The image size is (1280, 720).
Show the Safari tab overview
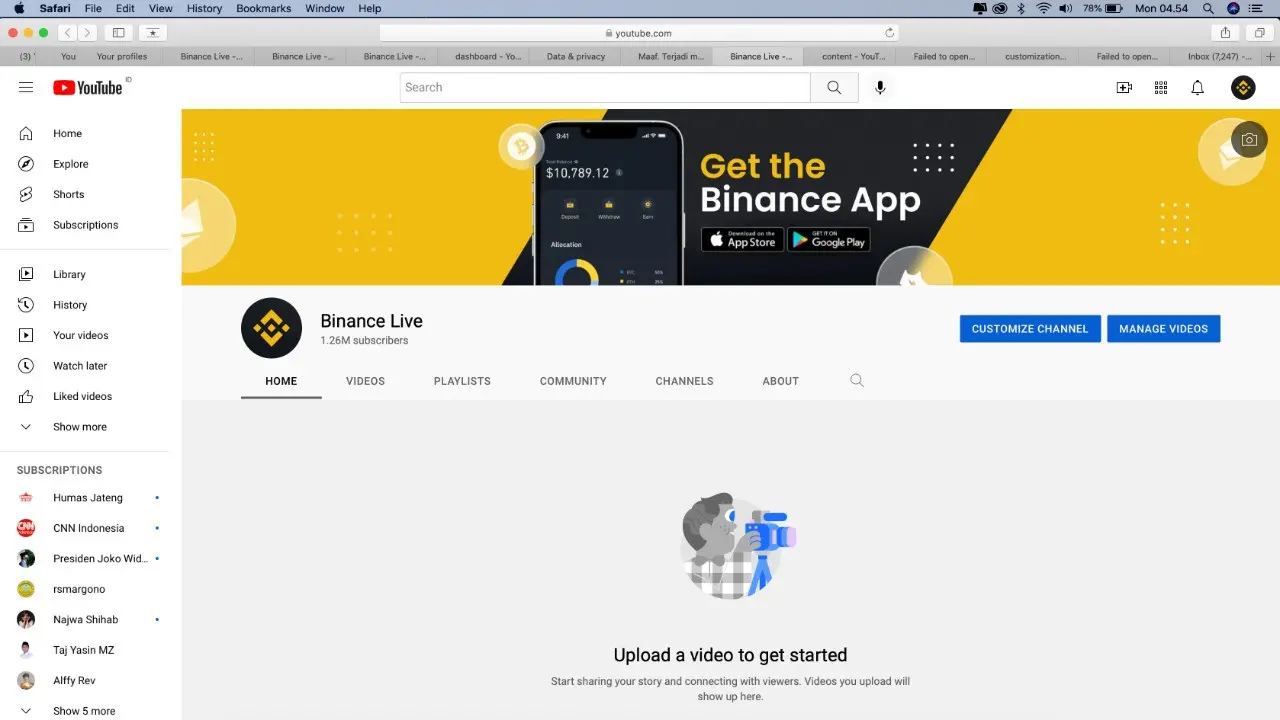point(1260,33)
